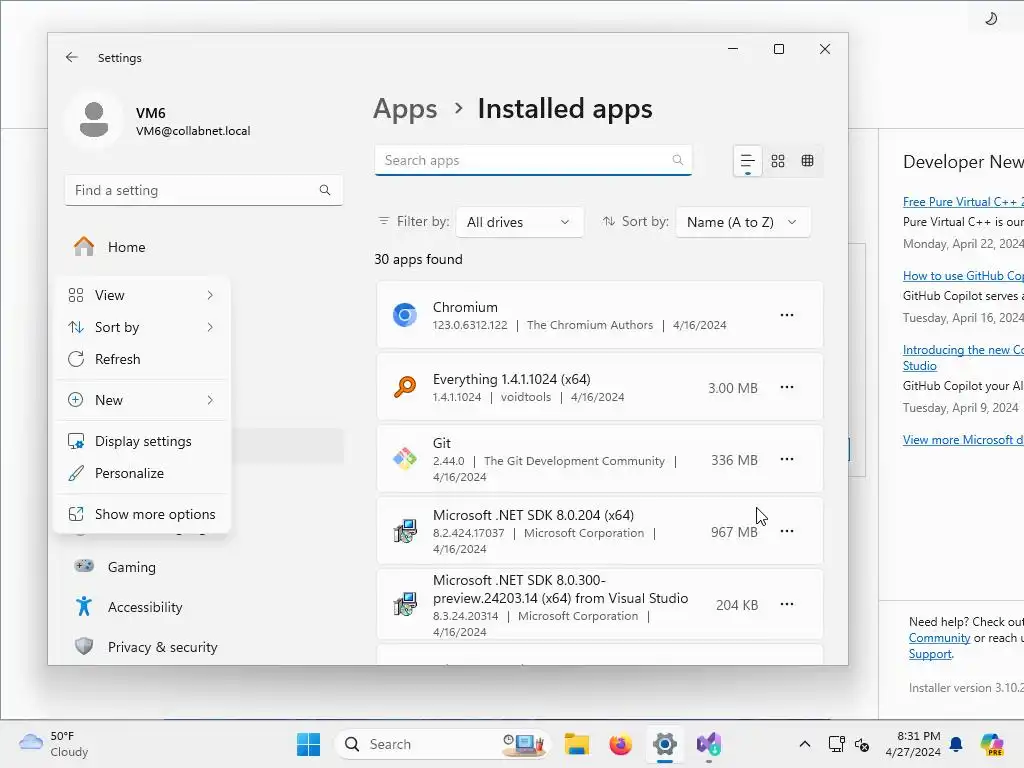Open more options for .NET SDK 8.0.300-preview
1024x768 pixels.
coord(787,604)
